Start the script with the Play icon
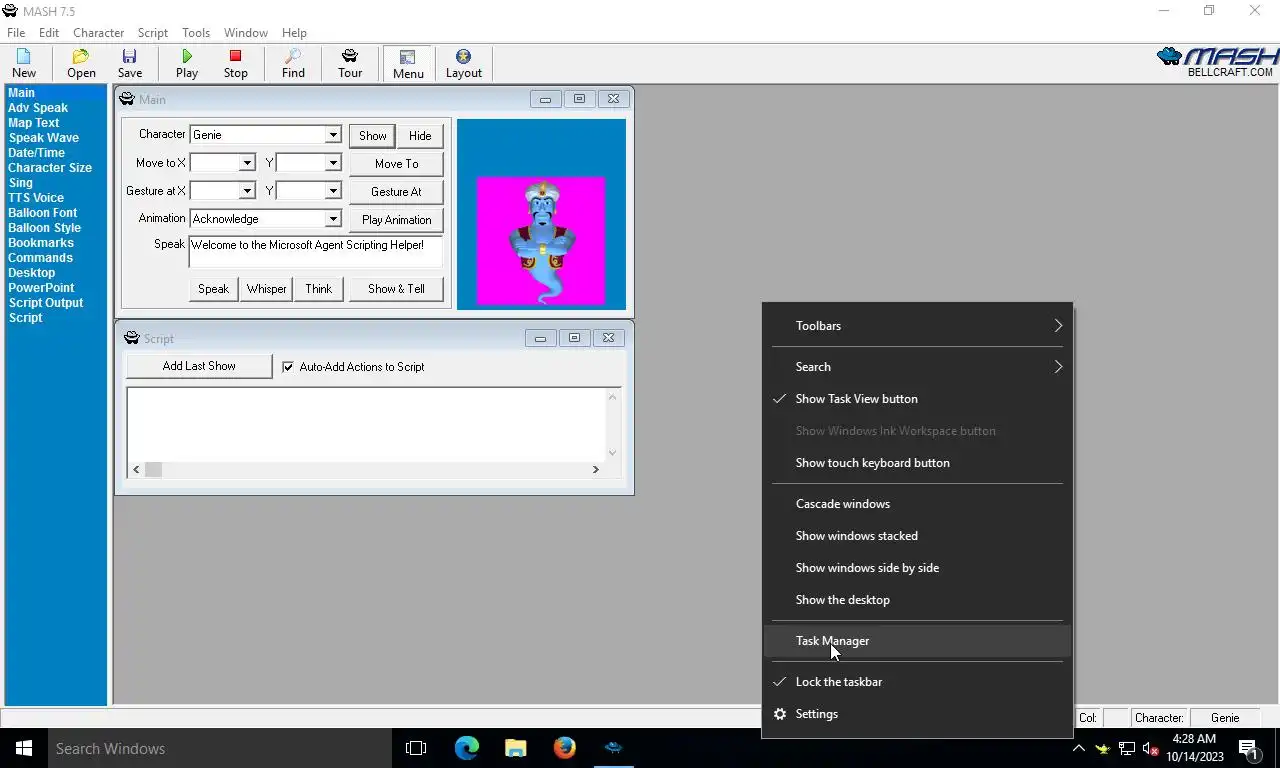Image resolution: width=1280 pixels, height=768 pixels. (187, 63)
